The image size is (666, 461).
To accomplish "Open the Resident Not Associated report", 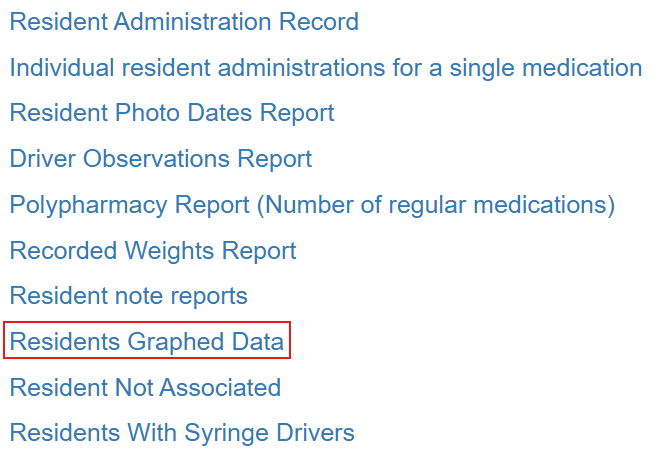I will (x=145, y=387).
